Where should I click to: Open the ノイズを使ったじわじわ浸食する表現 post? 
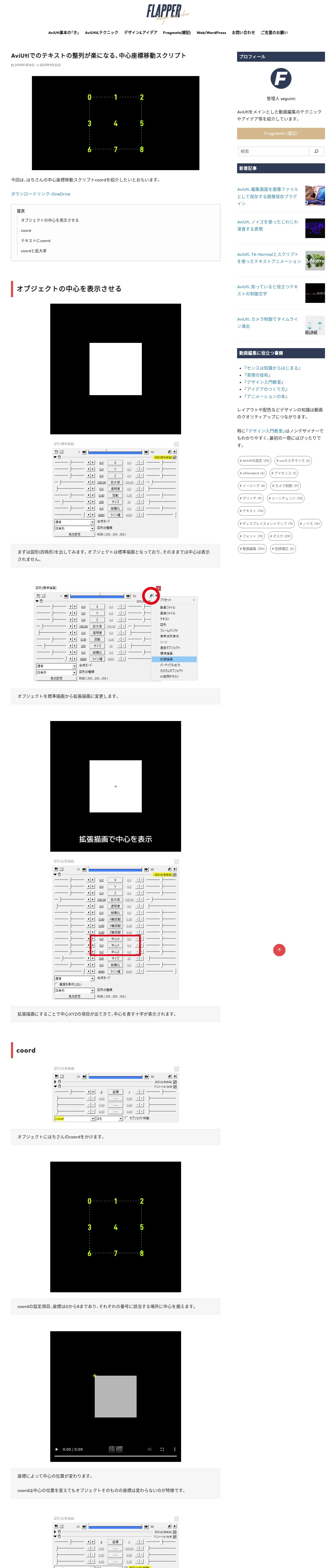268,225
